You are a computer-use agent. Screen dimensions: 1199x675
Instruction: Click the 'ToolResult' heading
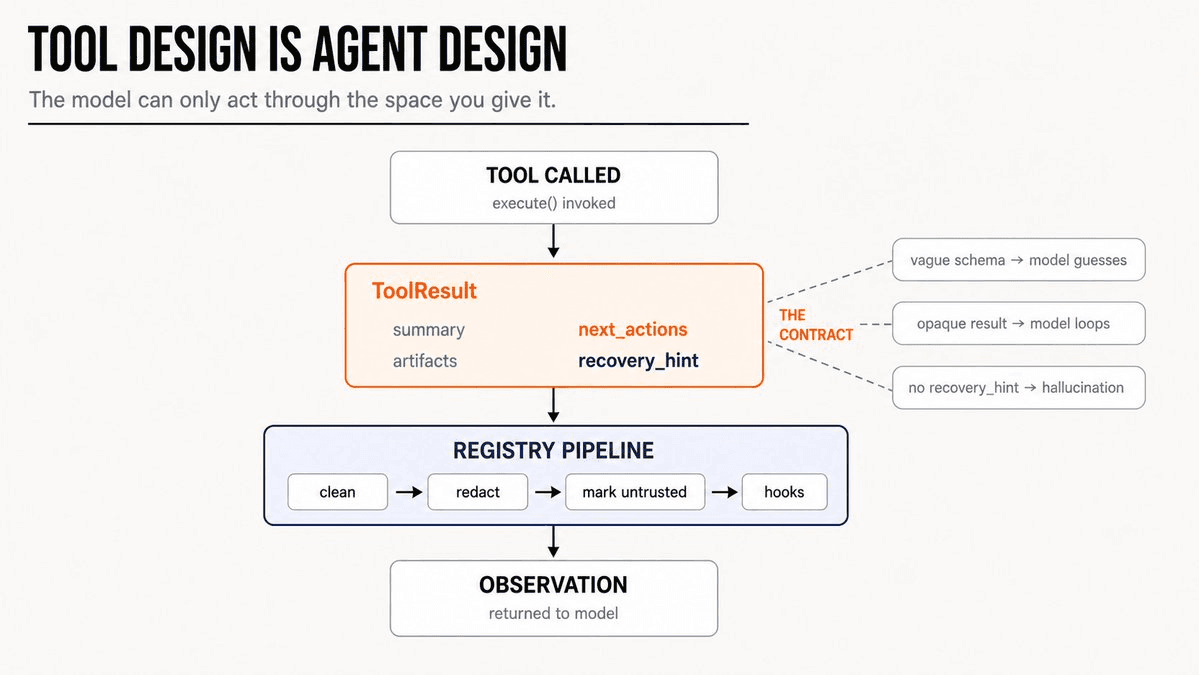[x=424, y=291]
